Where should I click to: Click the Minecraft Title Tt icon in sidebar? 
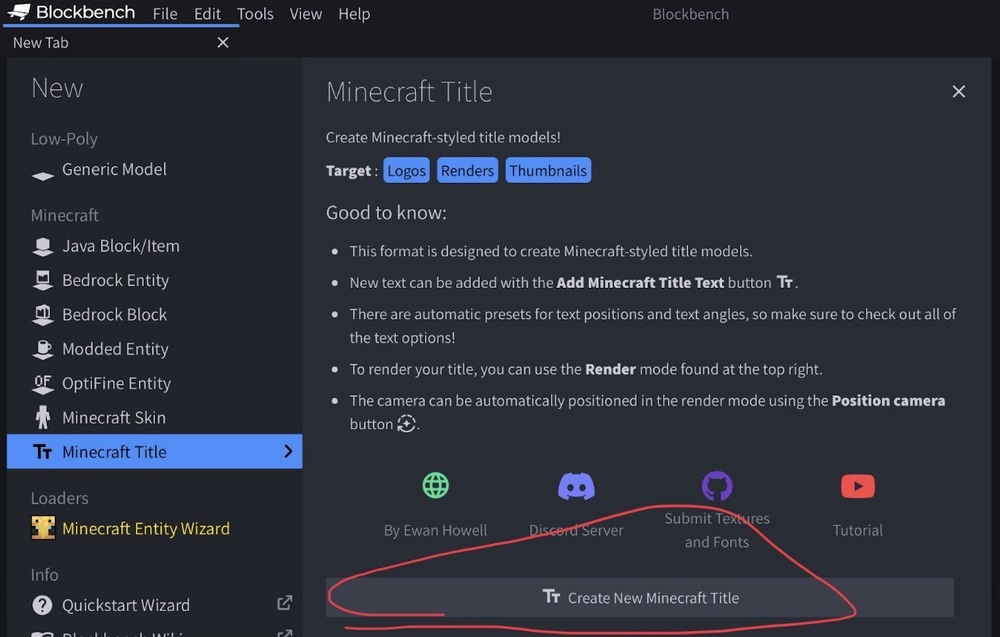[x=43, y=452]
